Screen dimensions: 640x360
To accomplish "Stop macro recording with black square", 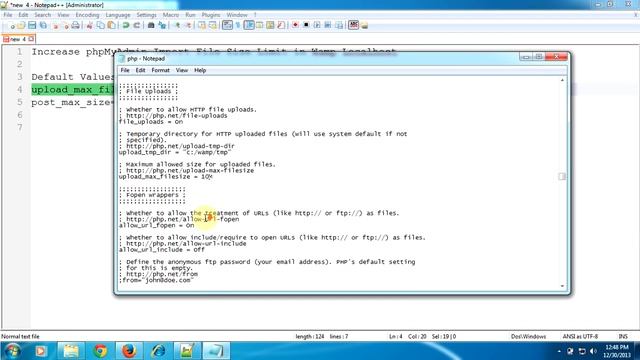I will [306, 25].
